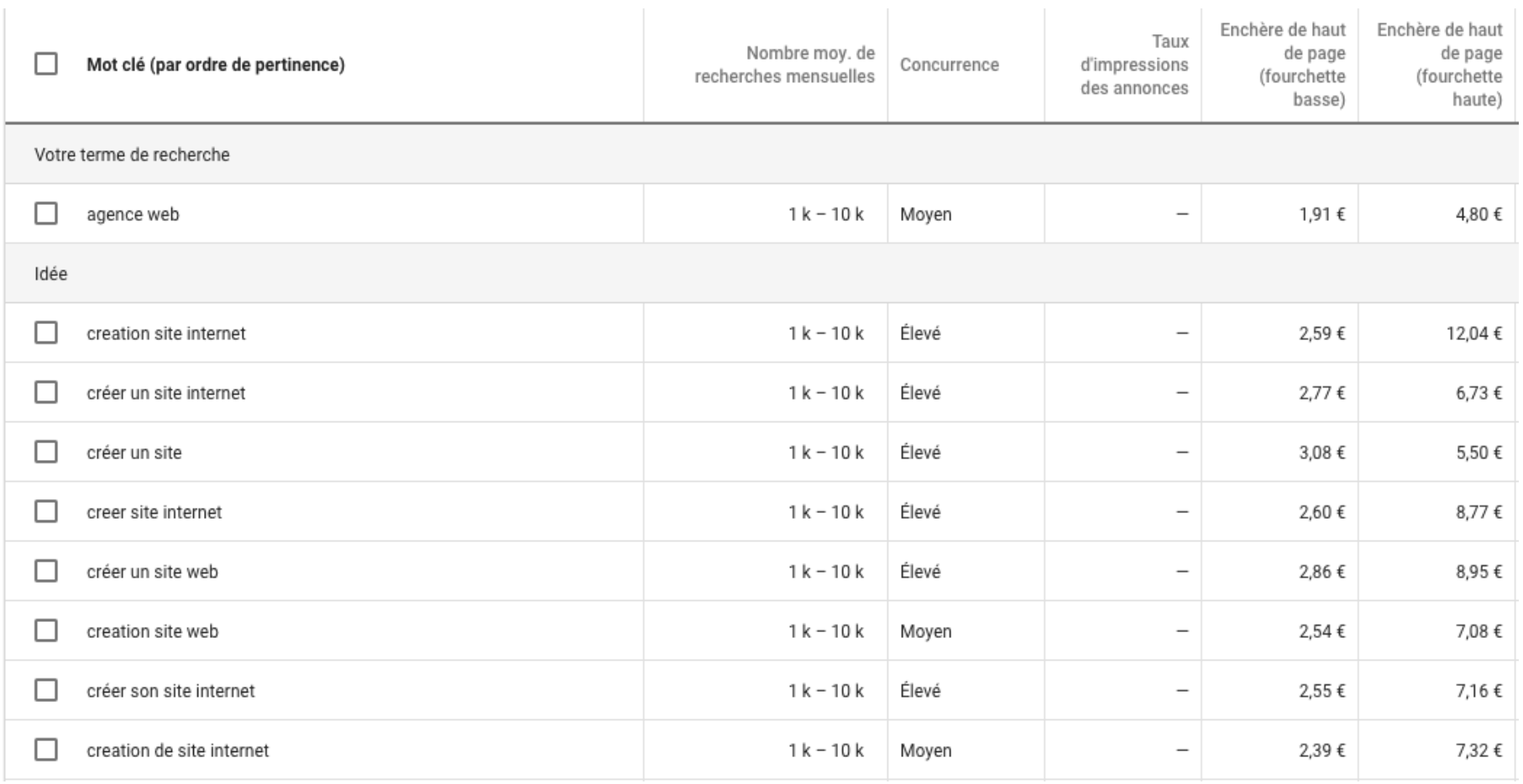Select the 'creer site internet' checkbox
This screenshot has height=784, width=1523.
point(46,511)
